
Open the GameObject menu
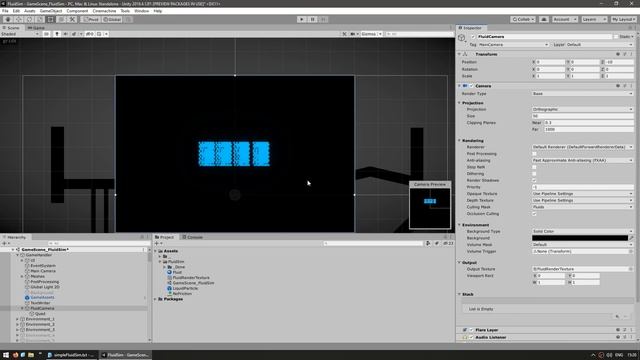point(51,11)
